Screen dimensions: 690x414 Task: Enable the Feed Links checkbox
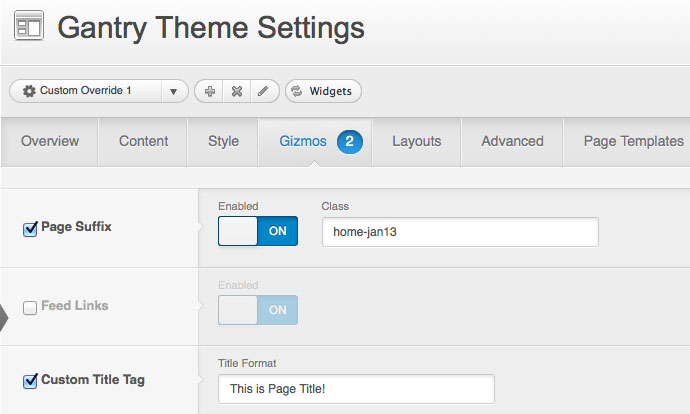30,308
